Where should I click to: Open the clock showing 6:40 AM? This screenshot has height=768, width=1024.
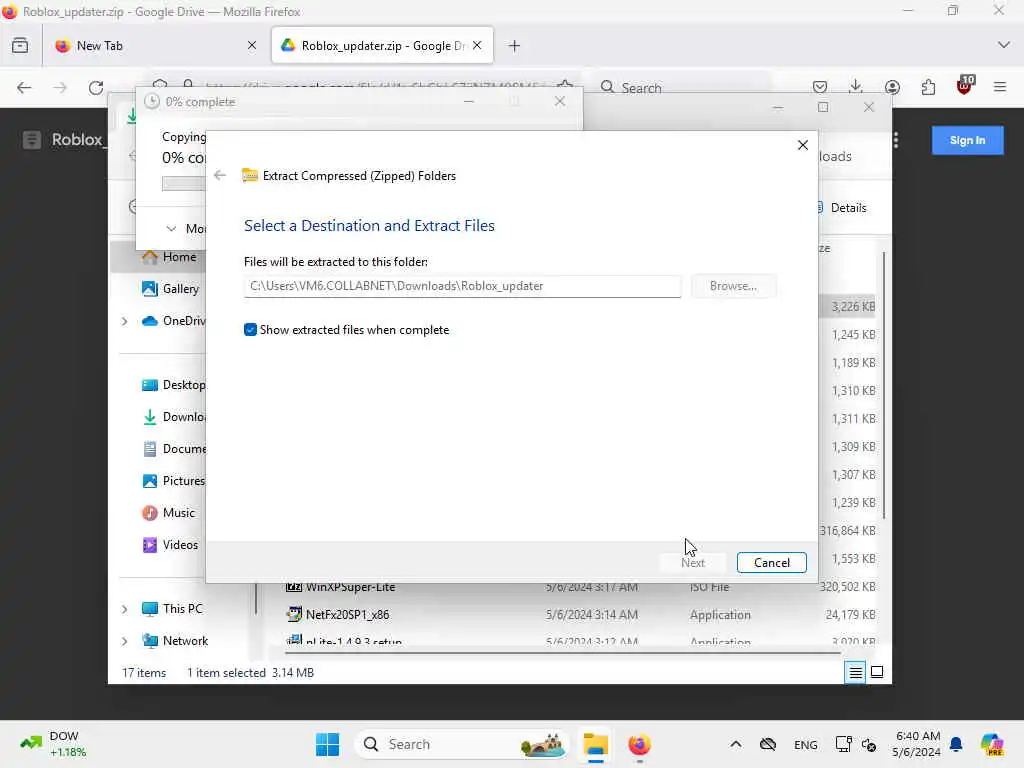click(916, 744)
